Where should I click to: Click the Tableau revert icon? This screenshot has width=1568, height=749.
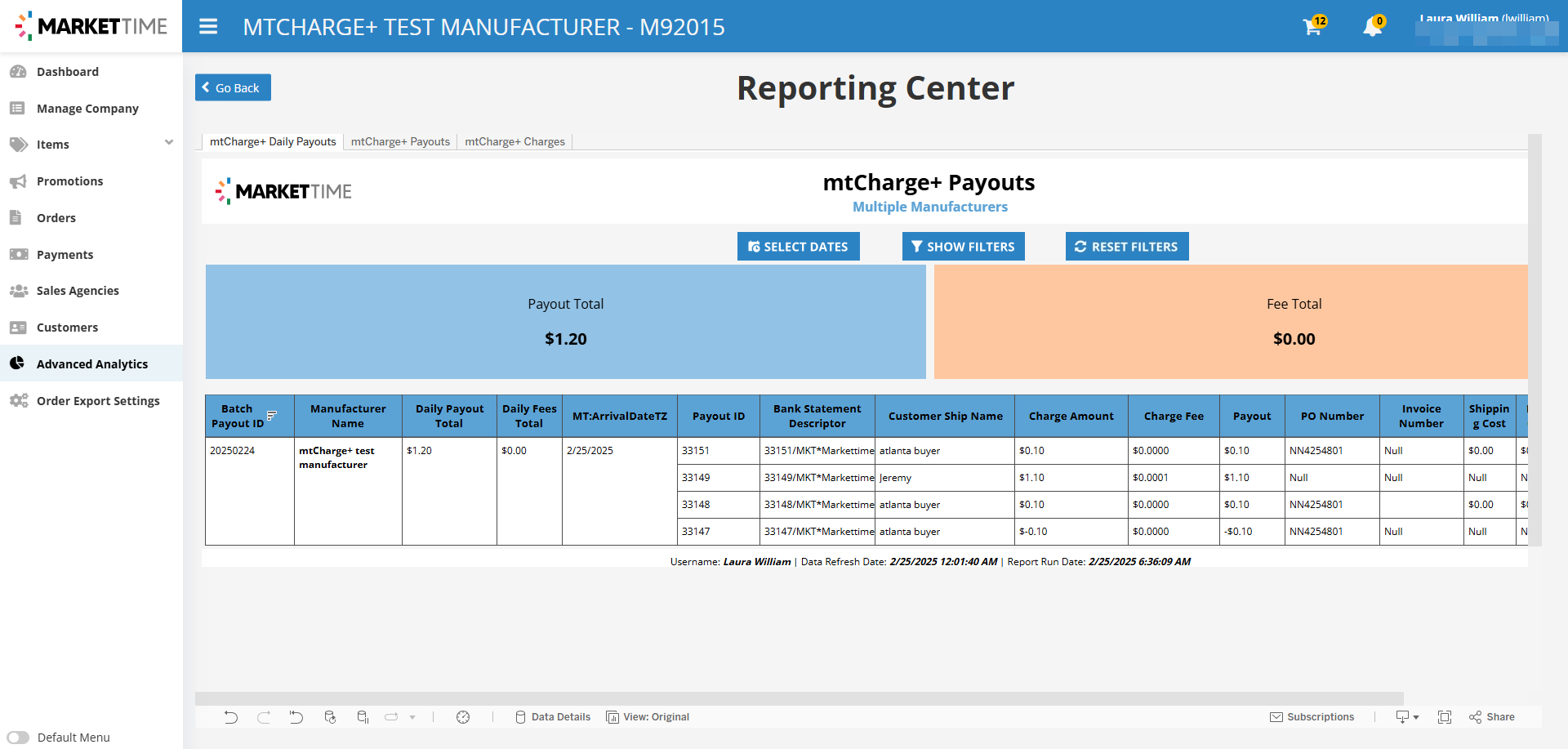[296, 717]
